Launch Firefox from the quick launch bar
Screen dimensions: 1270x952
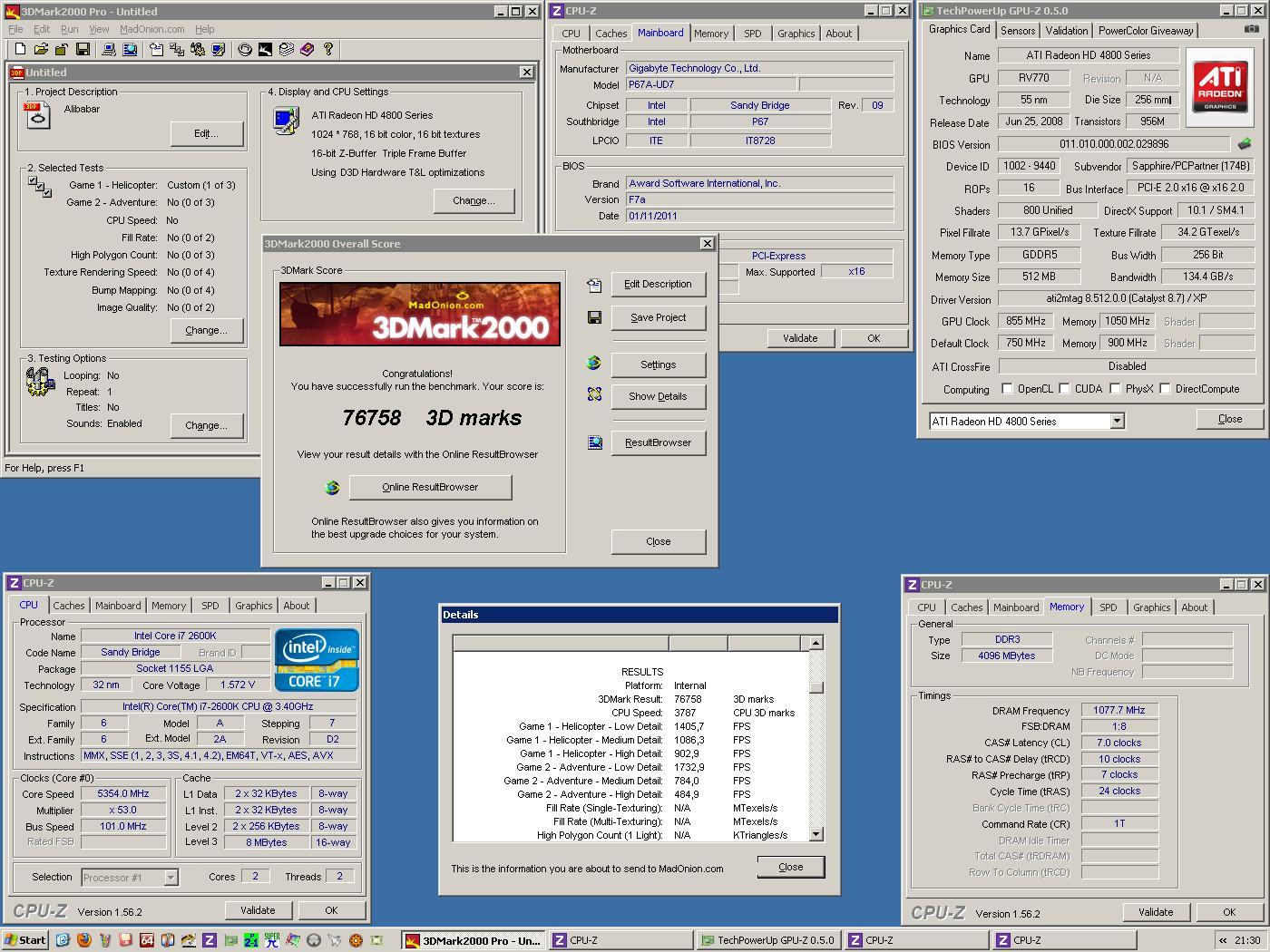(x=83, y=940)
